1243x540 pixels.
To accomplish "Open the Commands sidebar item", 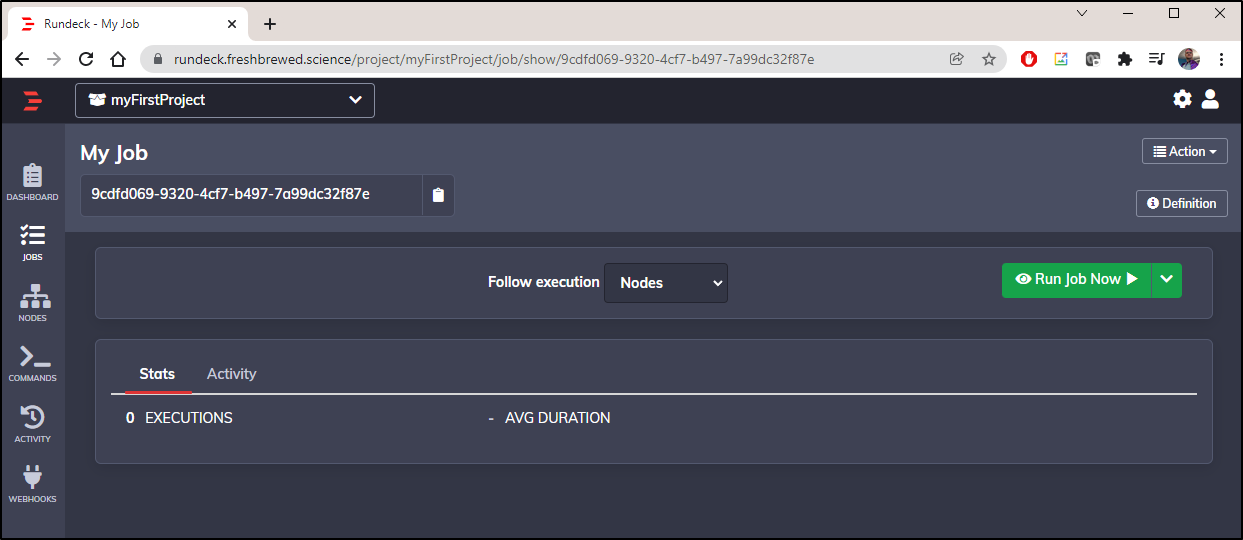I will pos(32,364).
